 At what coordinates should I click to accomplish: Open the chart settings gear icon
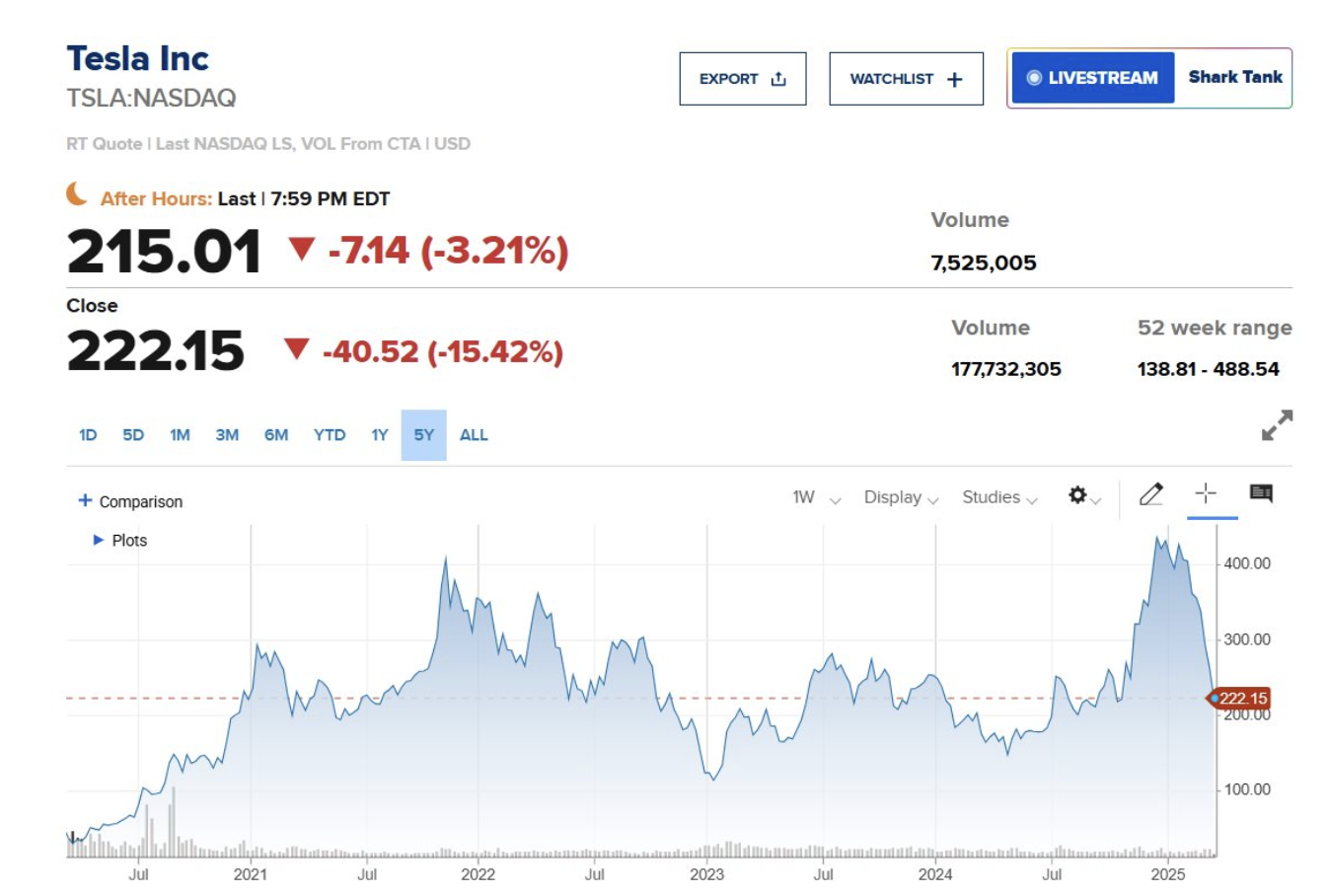coord(1078,495)
